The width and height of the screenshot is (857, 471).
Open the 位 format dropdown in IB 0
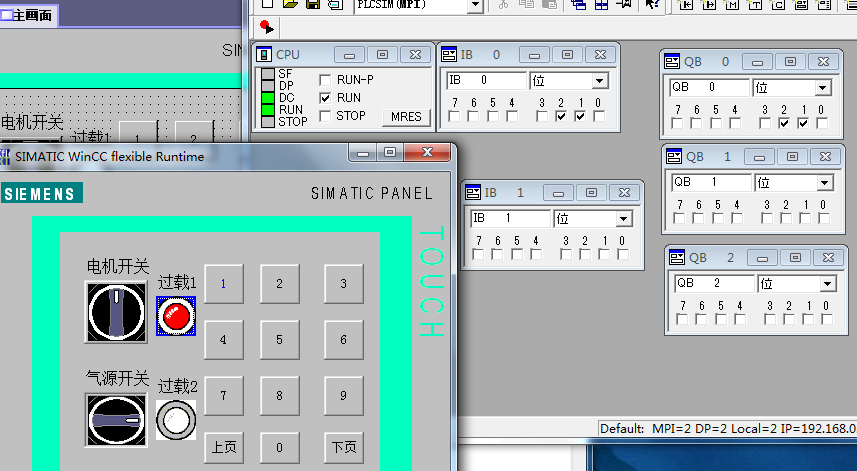[600, 81]
